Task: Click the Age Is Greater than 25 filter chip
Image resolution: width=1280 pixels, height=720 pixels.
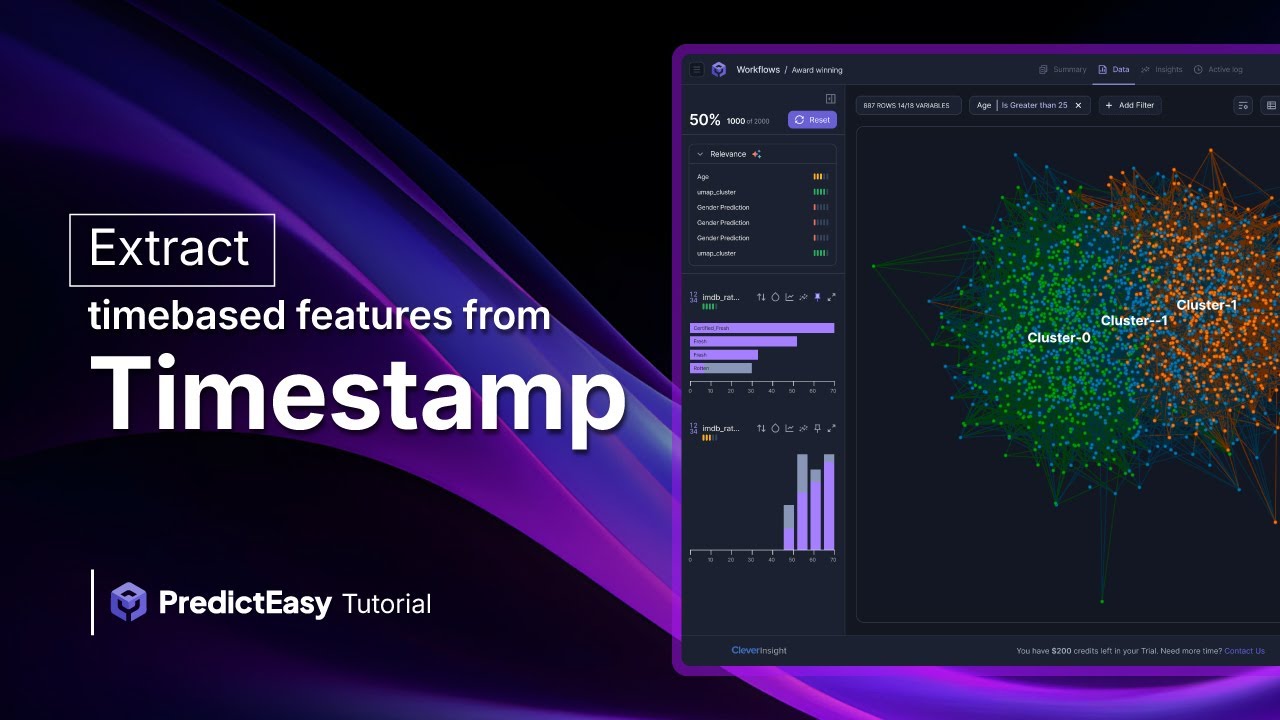Action: 1030,105
